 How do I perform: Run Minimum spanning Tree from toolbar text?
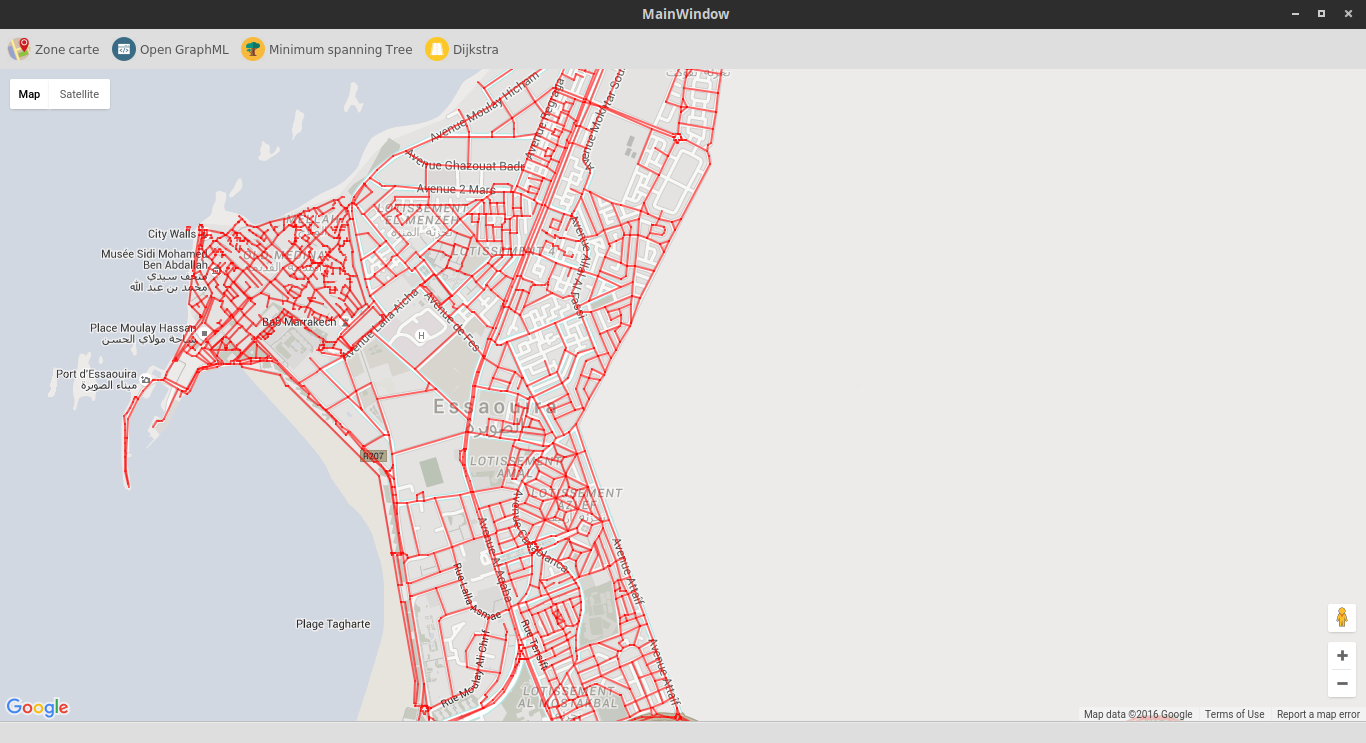(340, 49)
